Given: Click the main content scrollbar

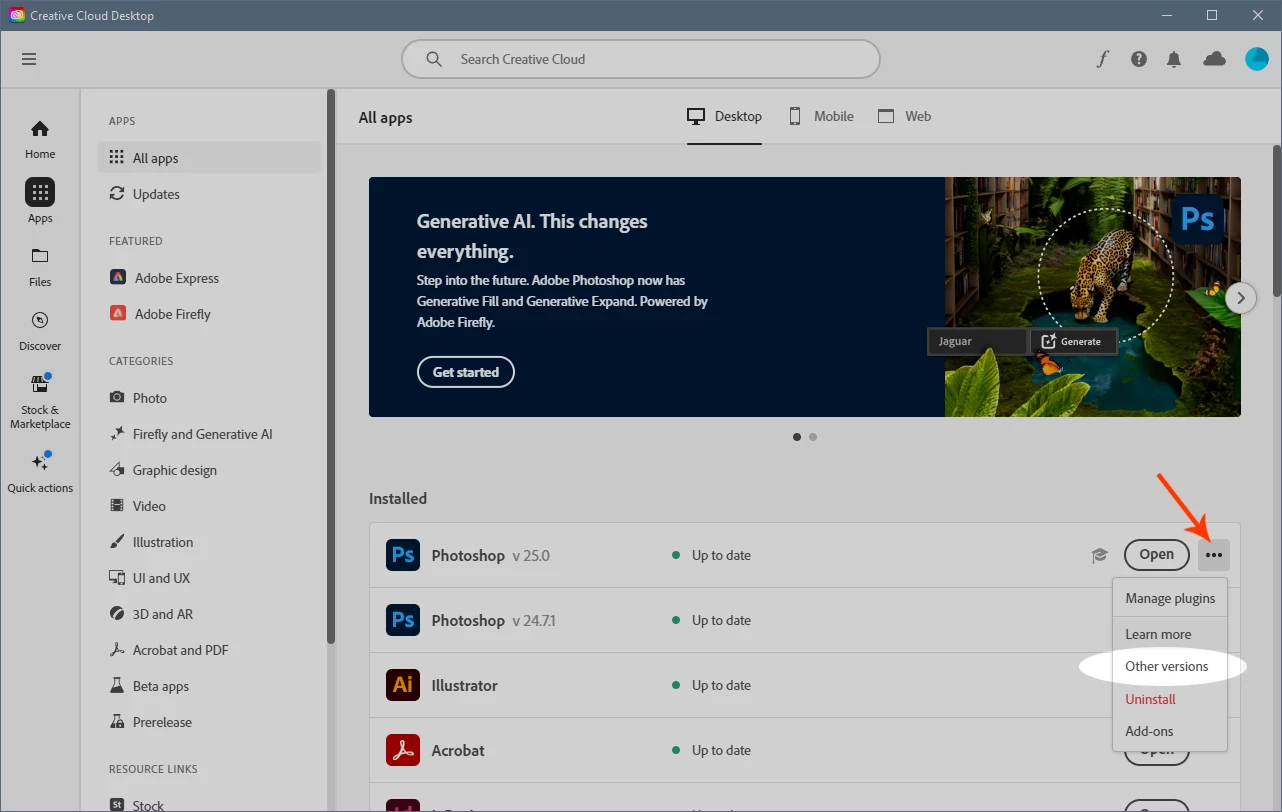Looking at the screenshot, I should point(1276,221).
